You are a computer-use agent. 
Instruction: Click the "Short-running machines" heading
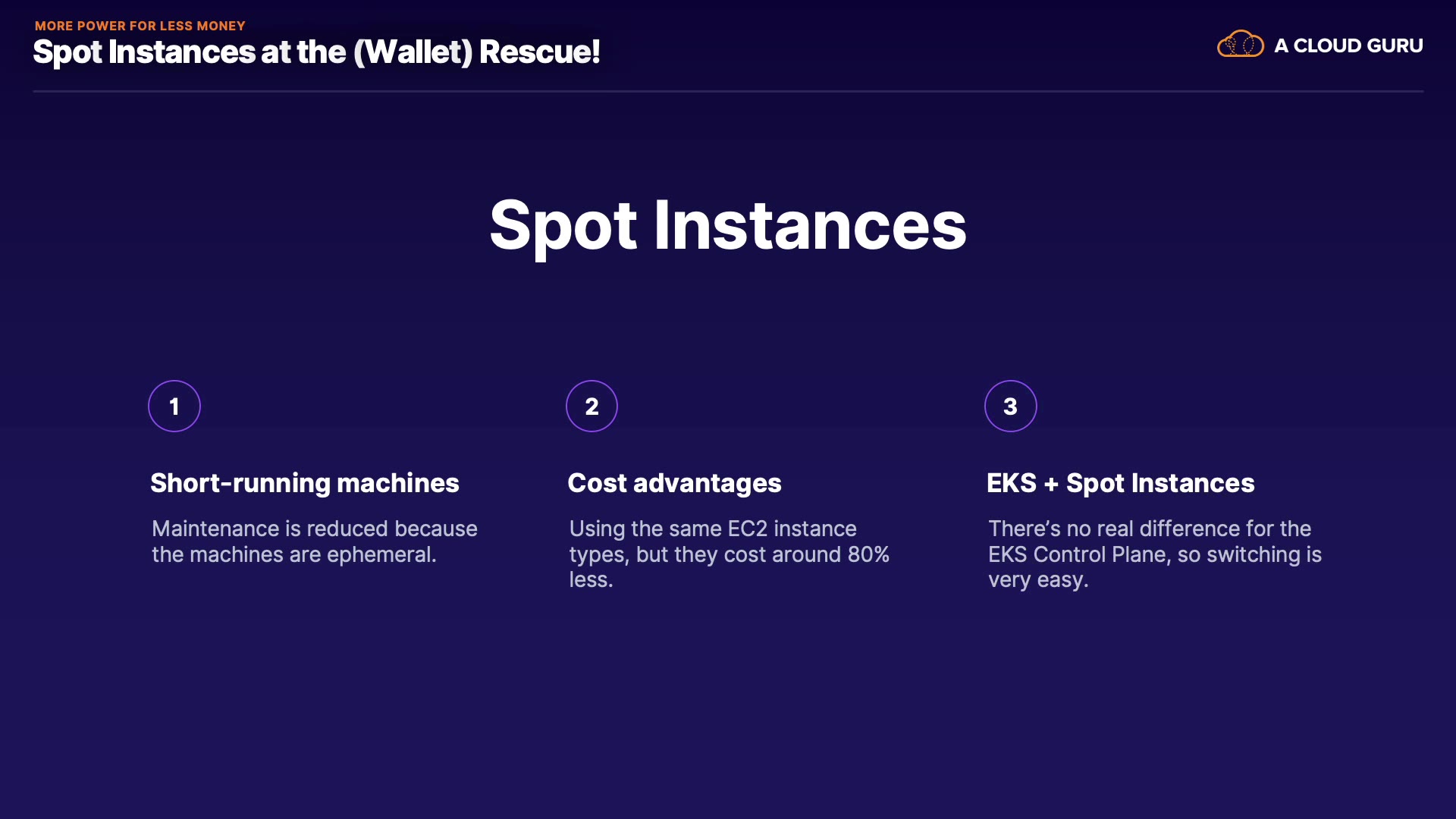tap(304, 483)
